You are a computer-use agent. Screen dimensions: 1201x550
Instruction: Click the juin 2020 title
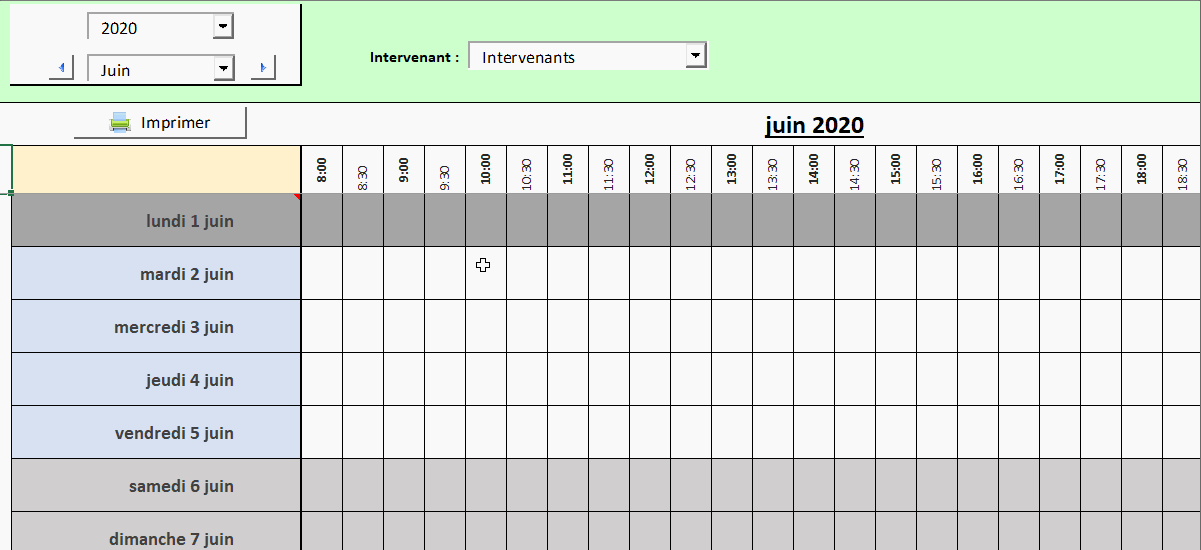click(814, 125)
